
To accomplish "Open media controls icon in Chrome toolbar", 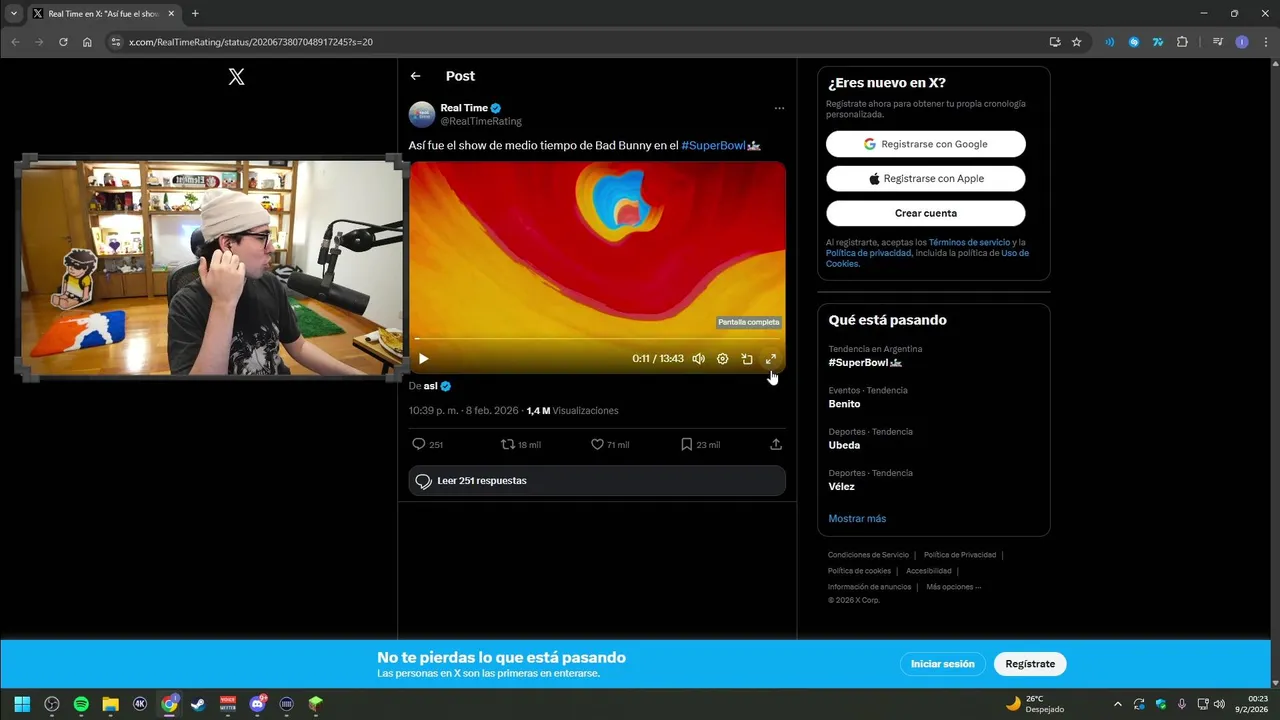I will 1217,42.
